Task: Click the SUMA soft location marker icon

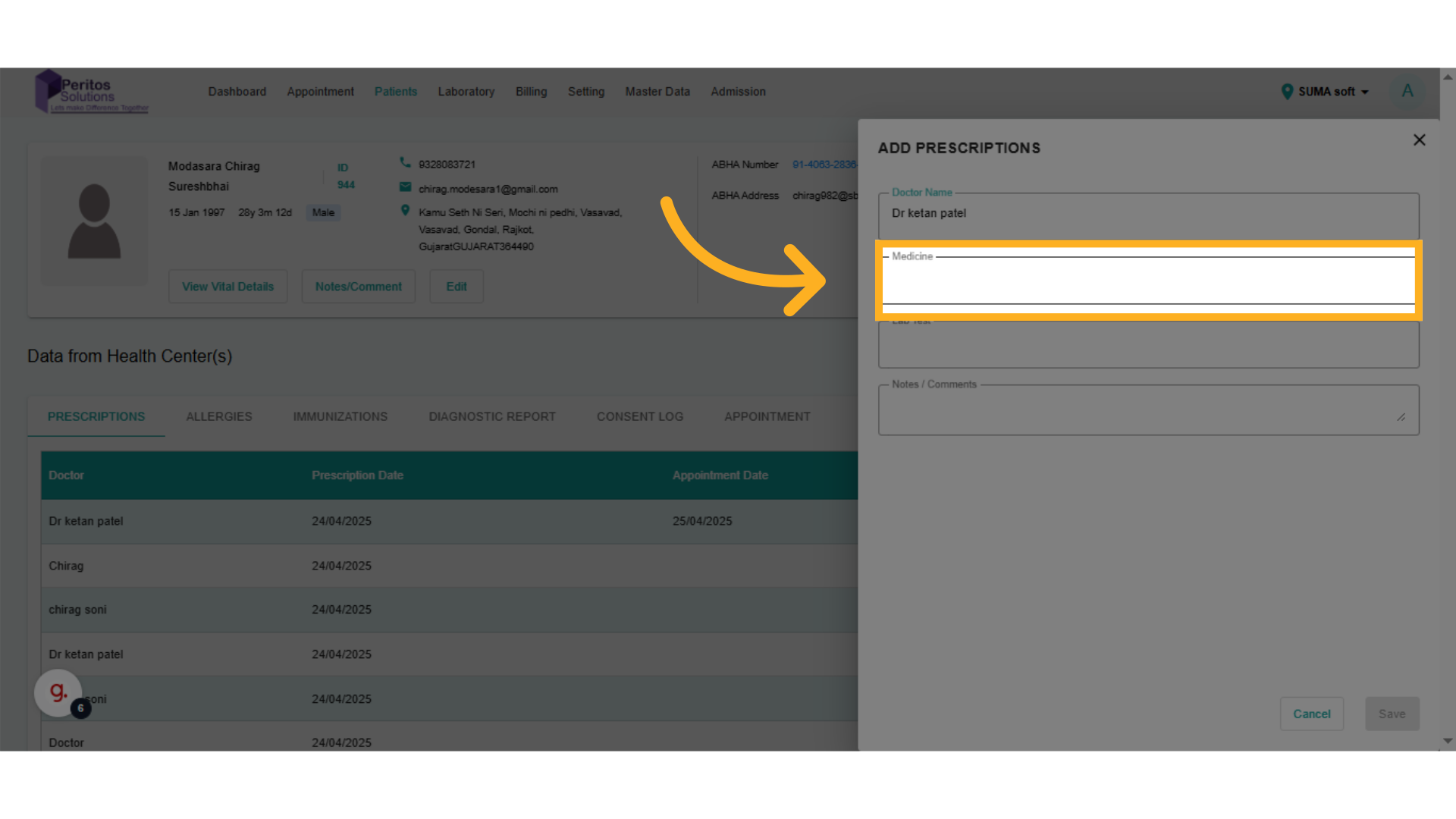Action: pyautogui.click(x=1286, y=92)
